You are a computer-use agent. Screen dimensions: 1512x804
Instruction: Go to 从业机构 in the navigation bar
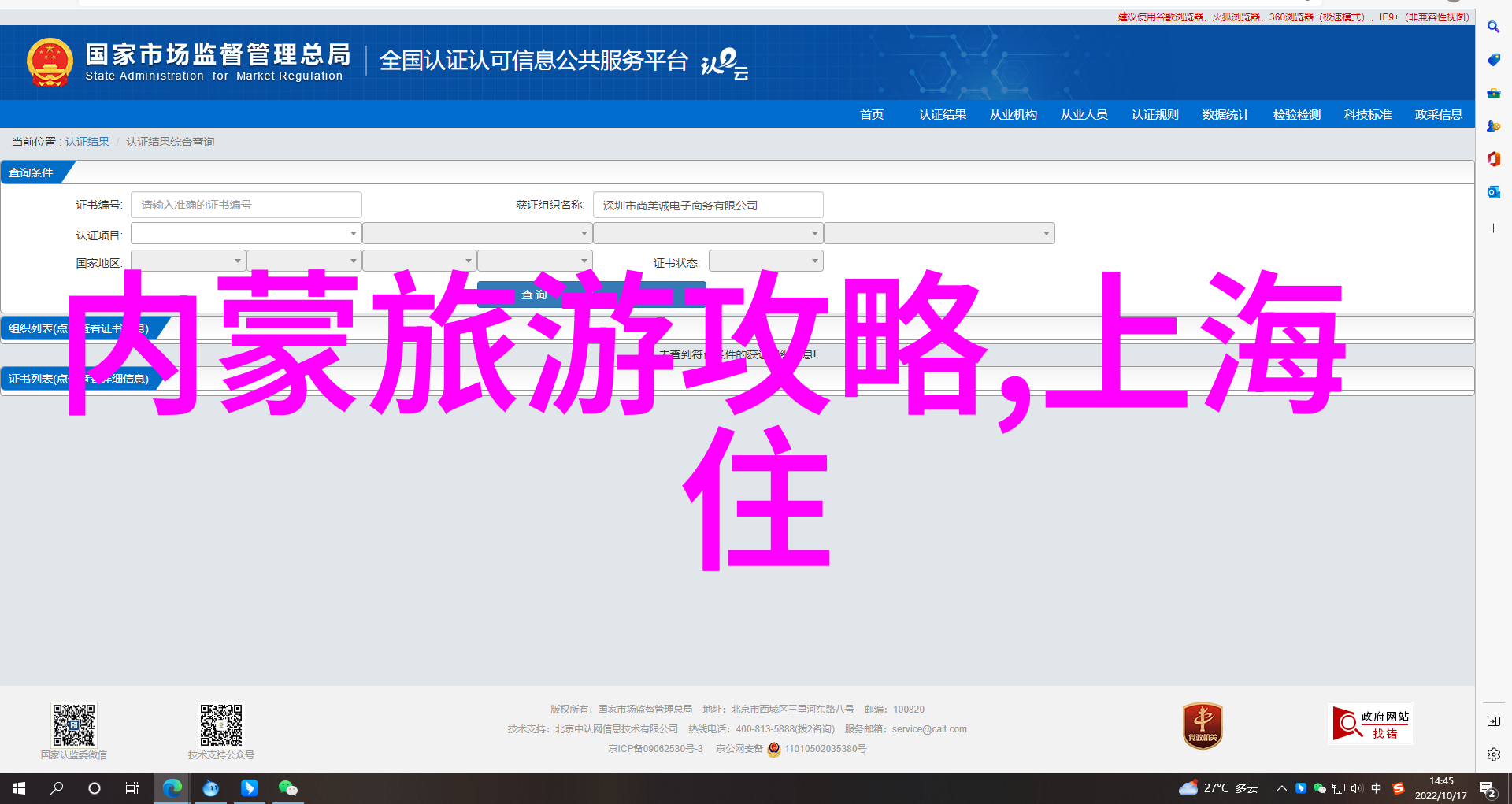click(x=1013, y=115)
